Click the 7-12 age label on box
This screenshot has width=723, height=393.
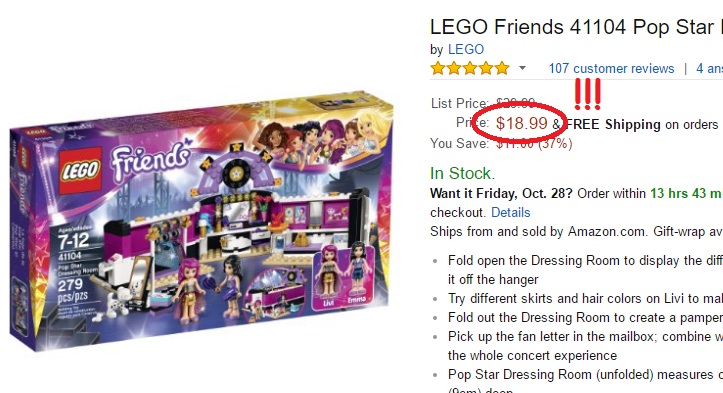click(73, 240)
